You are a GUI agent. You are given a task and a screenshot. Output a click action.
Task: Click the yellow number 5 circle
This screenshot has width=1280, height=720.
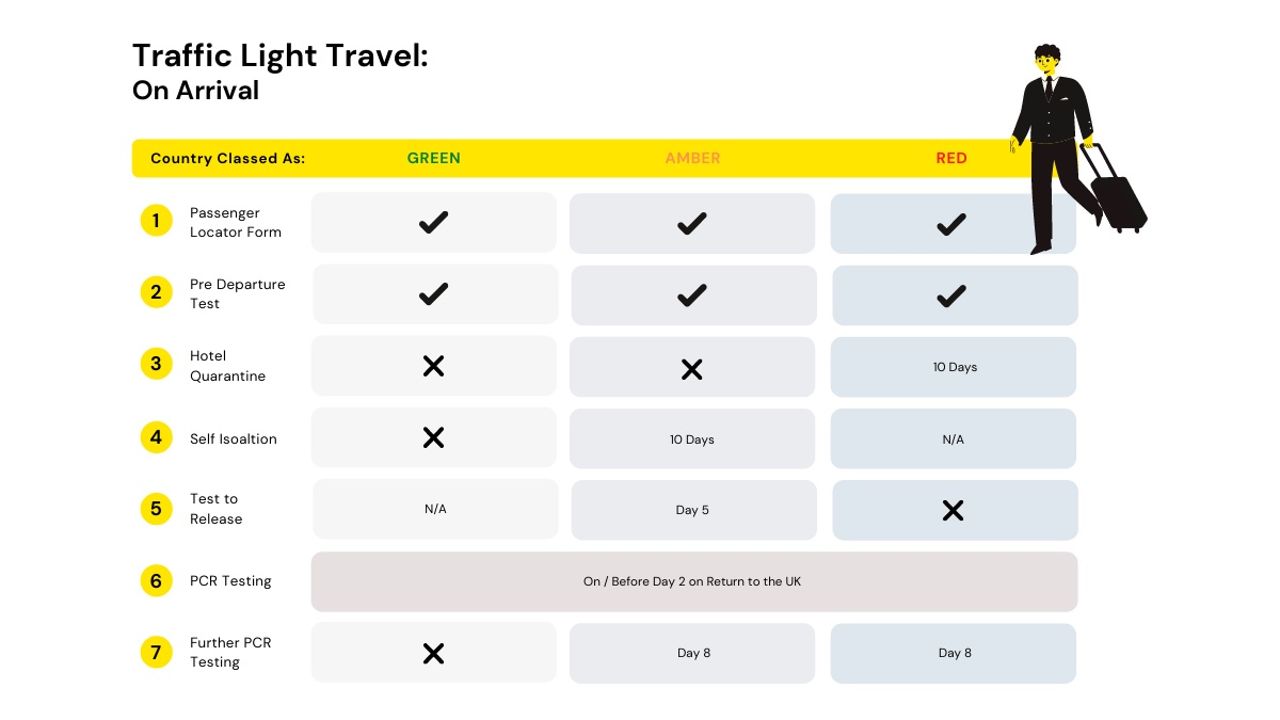click(x=156, y=508)
